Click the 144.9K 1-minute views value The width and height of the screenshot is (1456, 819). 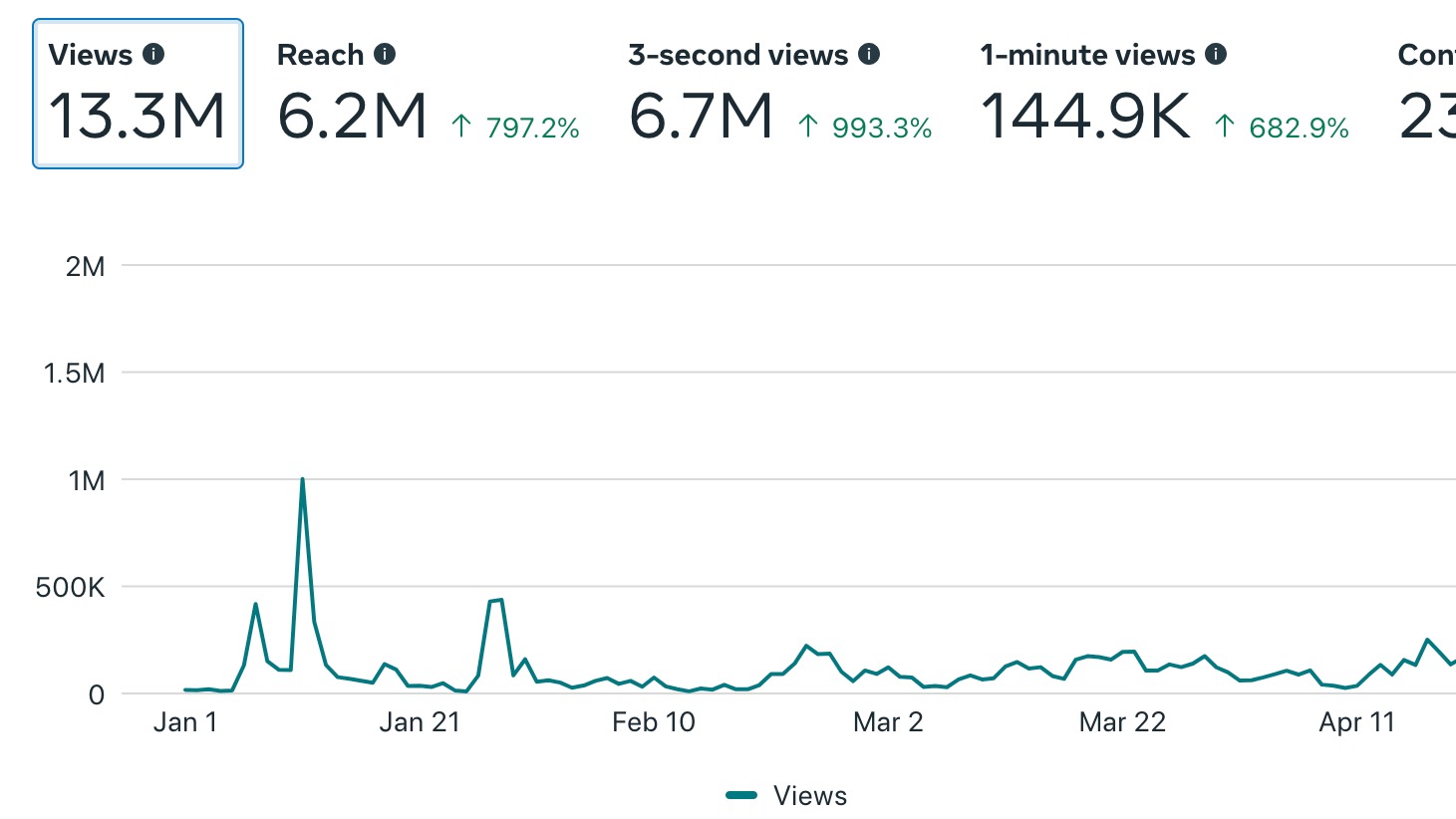(1085, 116)
